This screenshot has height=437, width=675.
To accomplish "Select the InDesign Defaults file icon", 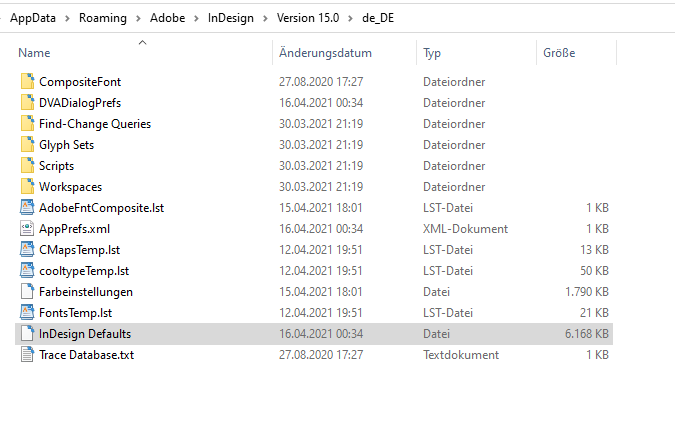I will (x=27, y=334).
